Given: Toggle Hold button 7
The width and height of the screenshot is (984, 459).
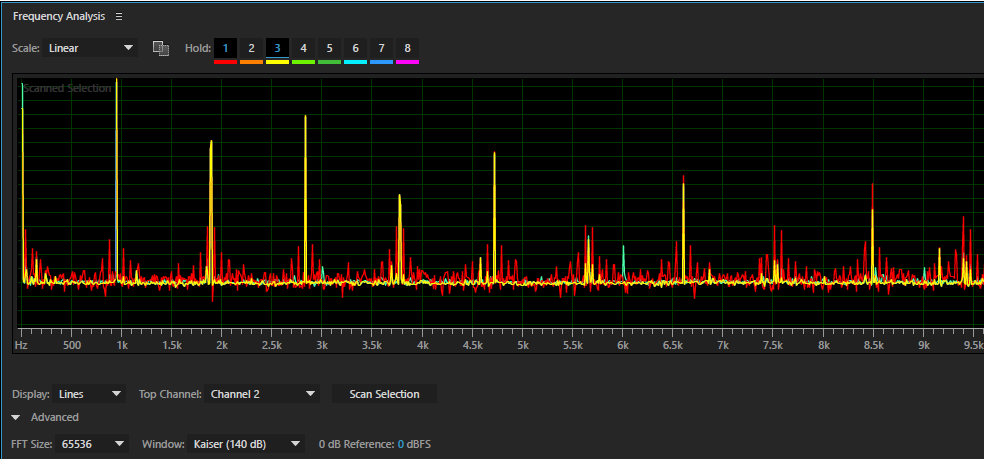Looking at the screenshot, I should pyautogui.click(x=382, y=48).
